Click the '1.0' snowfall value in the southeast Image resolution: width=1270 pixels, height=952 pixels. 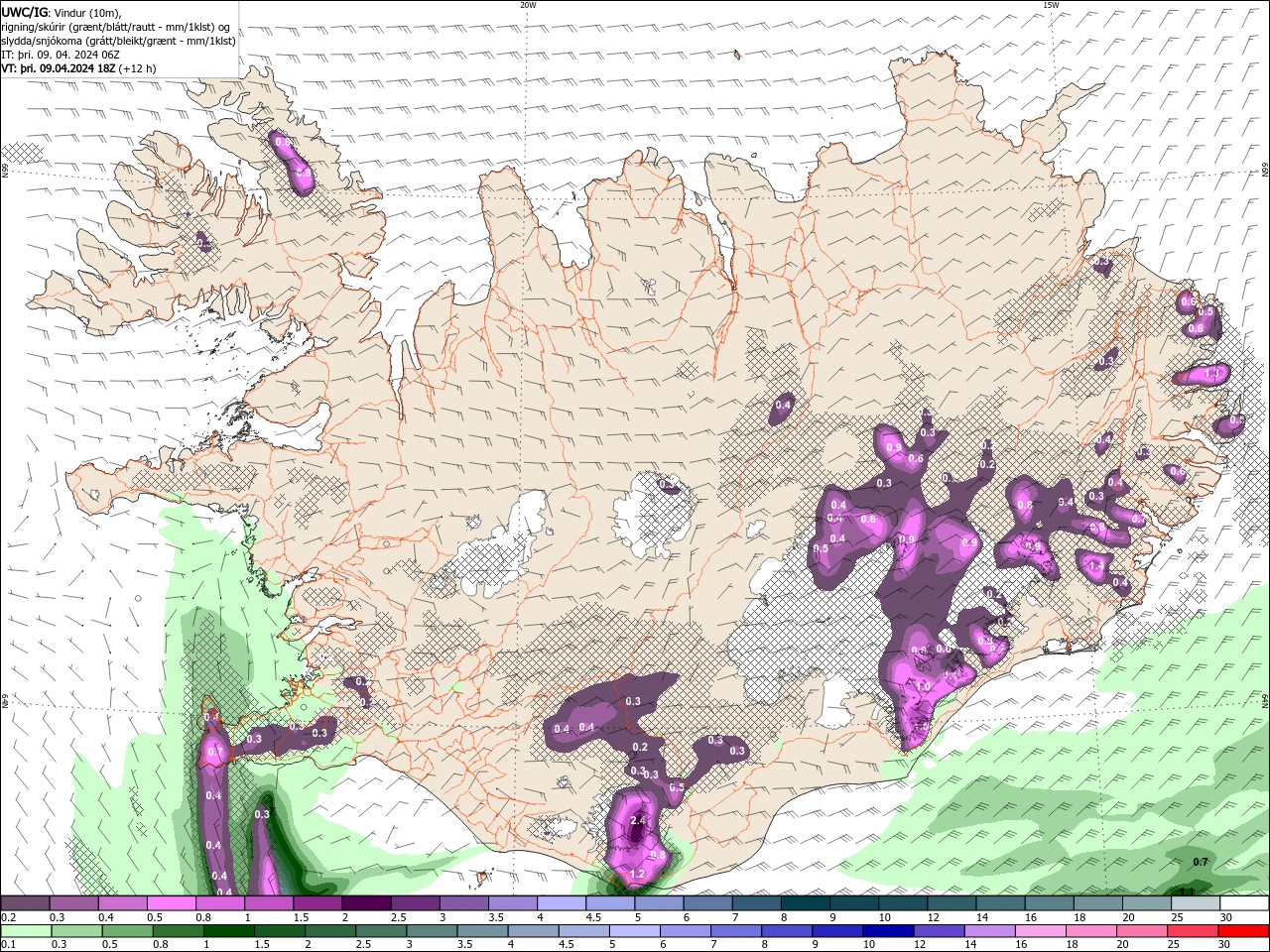tap(923, 686)
